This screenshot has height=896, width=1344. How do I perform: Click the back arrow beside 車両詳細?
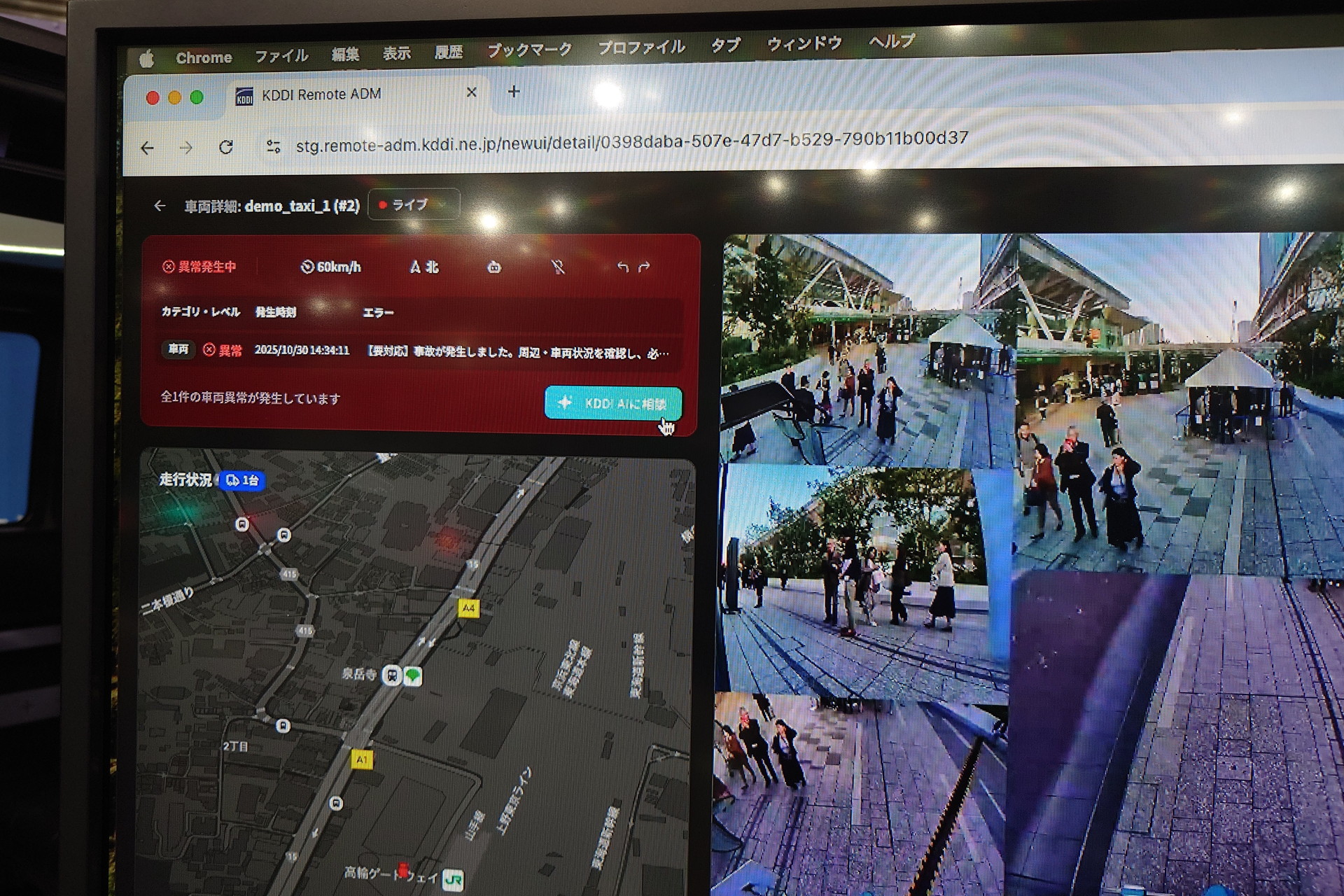[x=160, y=206]
